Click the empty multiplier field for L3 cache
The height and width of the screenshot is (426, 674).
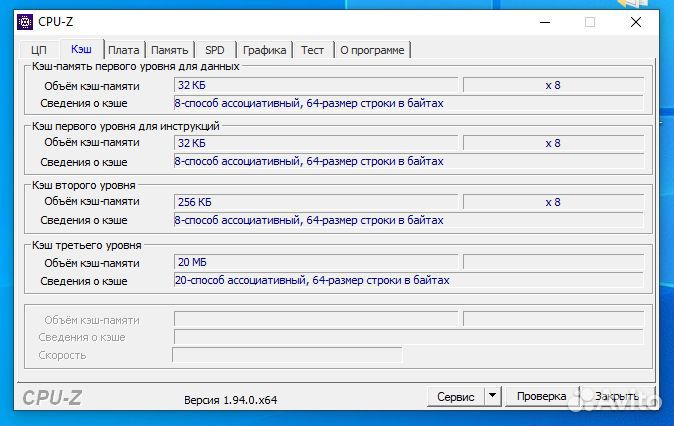point(553,262)
